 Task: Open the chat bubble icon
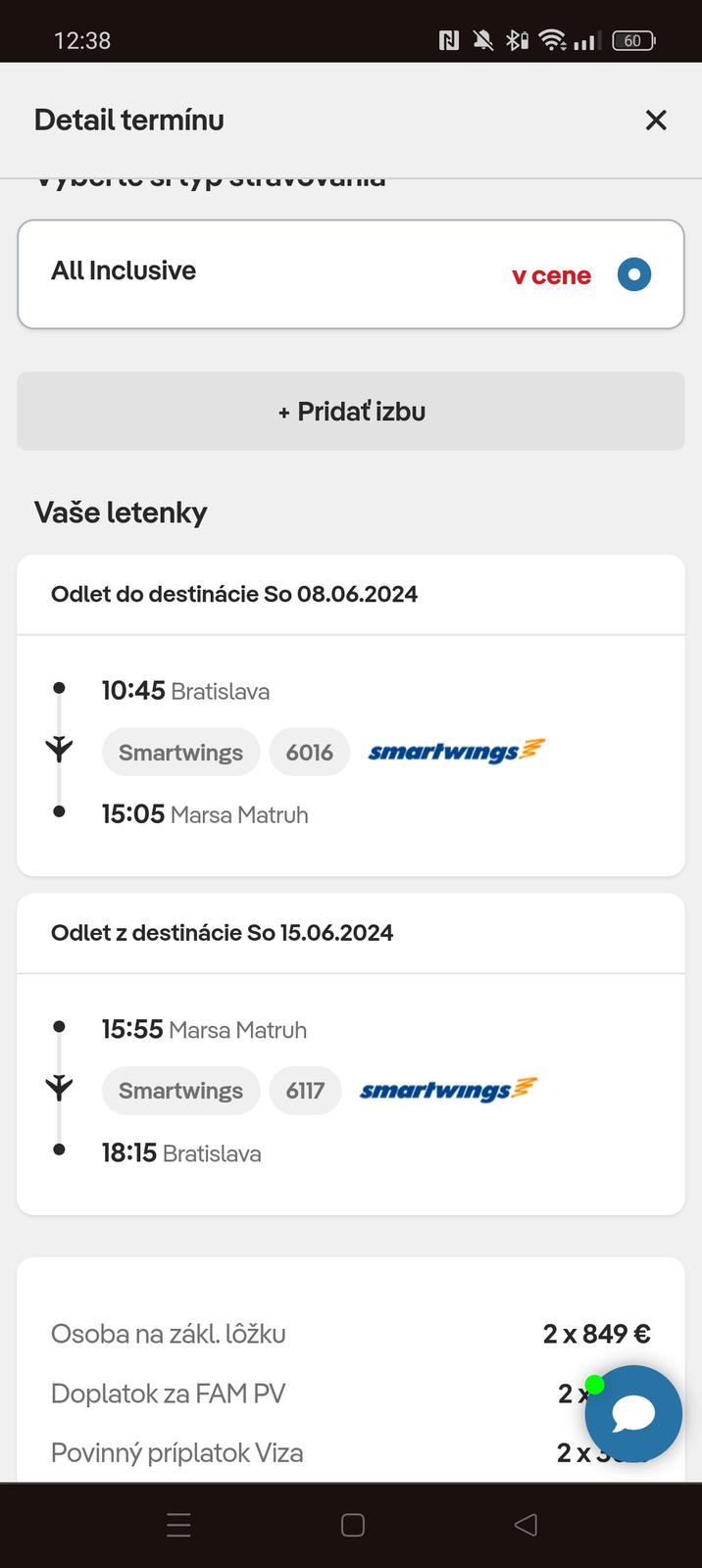click(x=633, y=1413)
